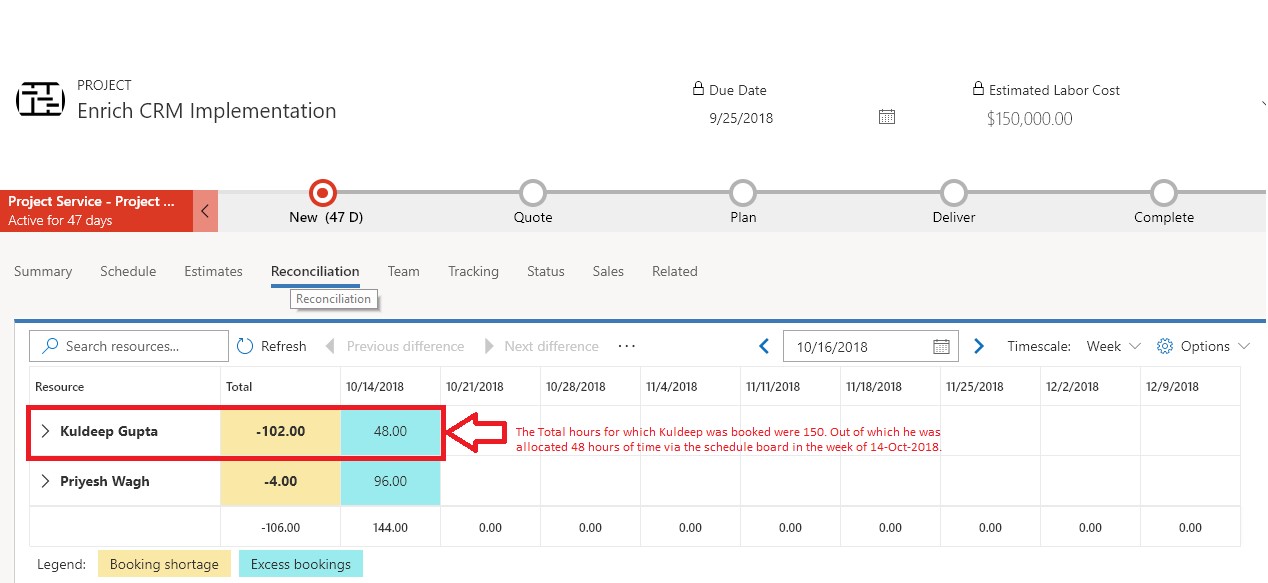Open the Options dropdown menu
This screenshot has height=583, width=1268.
pos(1204,346)
